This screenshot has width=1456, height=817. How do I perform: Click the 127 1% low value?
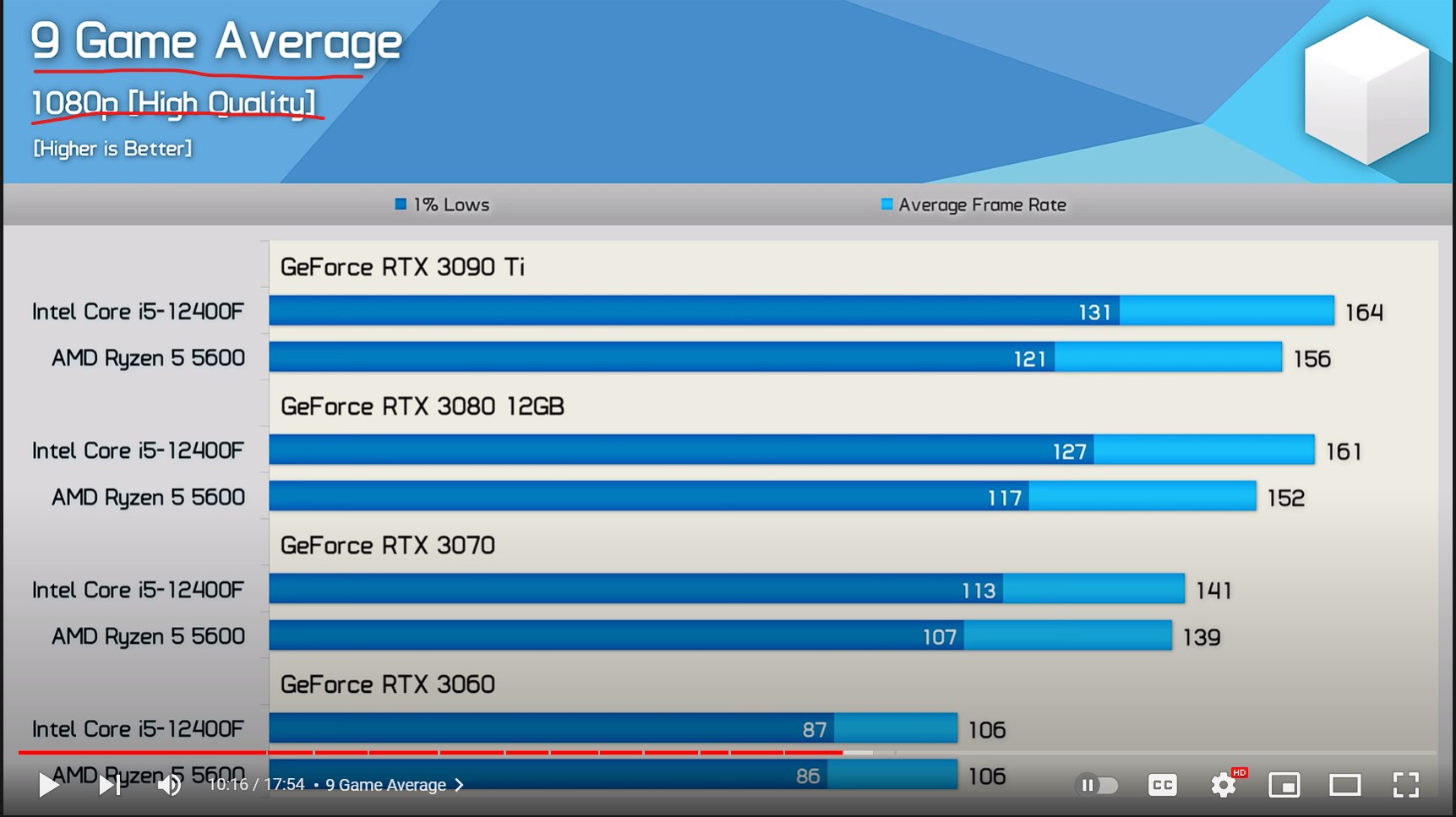(x=1069, y=452)
